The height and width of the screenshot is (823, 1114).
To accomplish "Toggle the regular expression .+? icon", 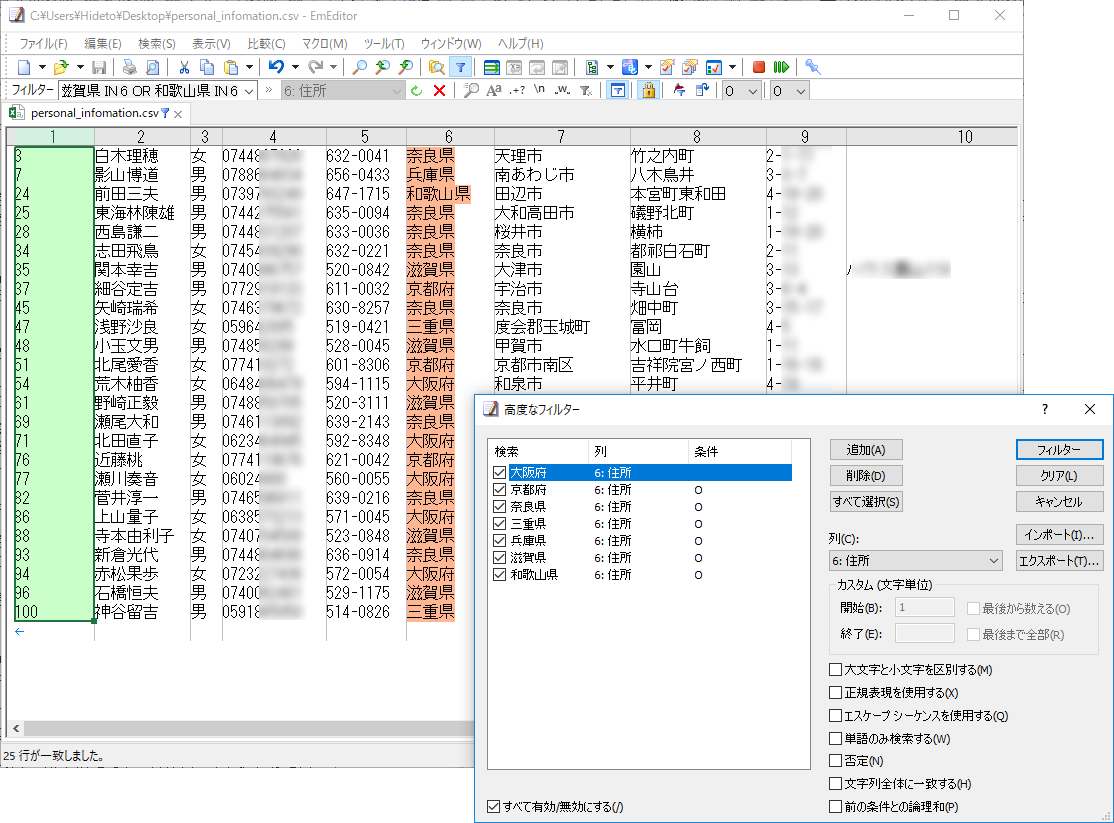I will pyautogui.click(x=517, y=90).
